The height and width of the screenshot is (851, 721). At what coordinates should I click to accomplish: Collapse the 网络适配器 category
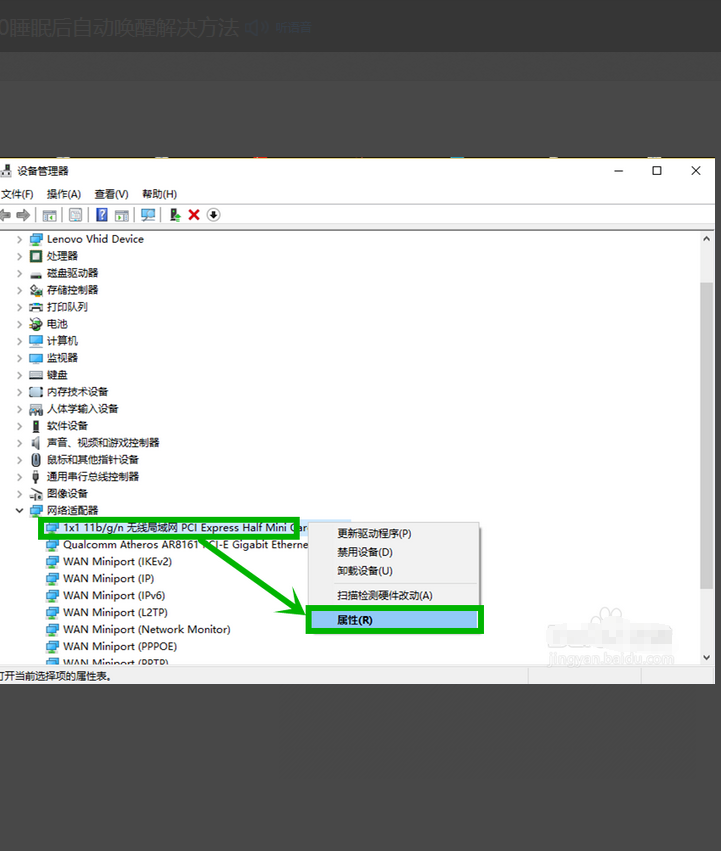point(19,510)
